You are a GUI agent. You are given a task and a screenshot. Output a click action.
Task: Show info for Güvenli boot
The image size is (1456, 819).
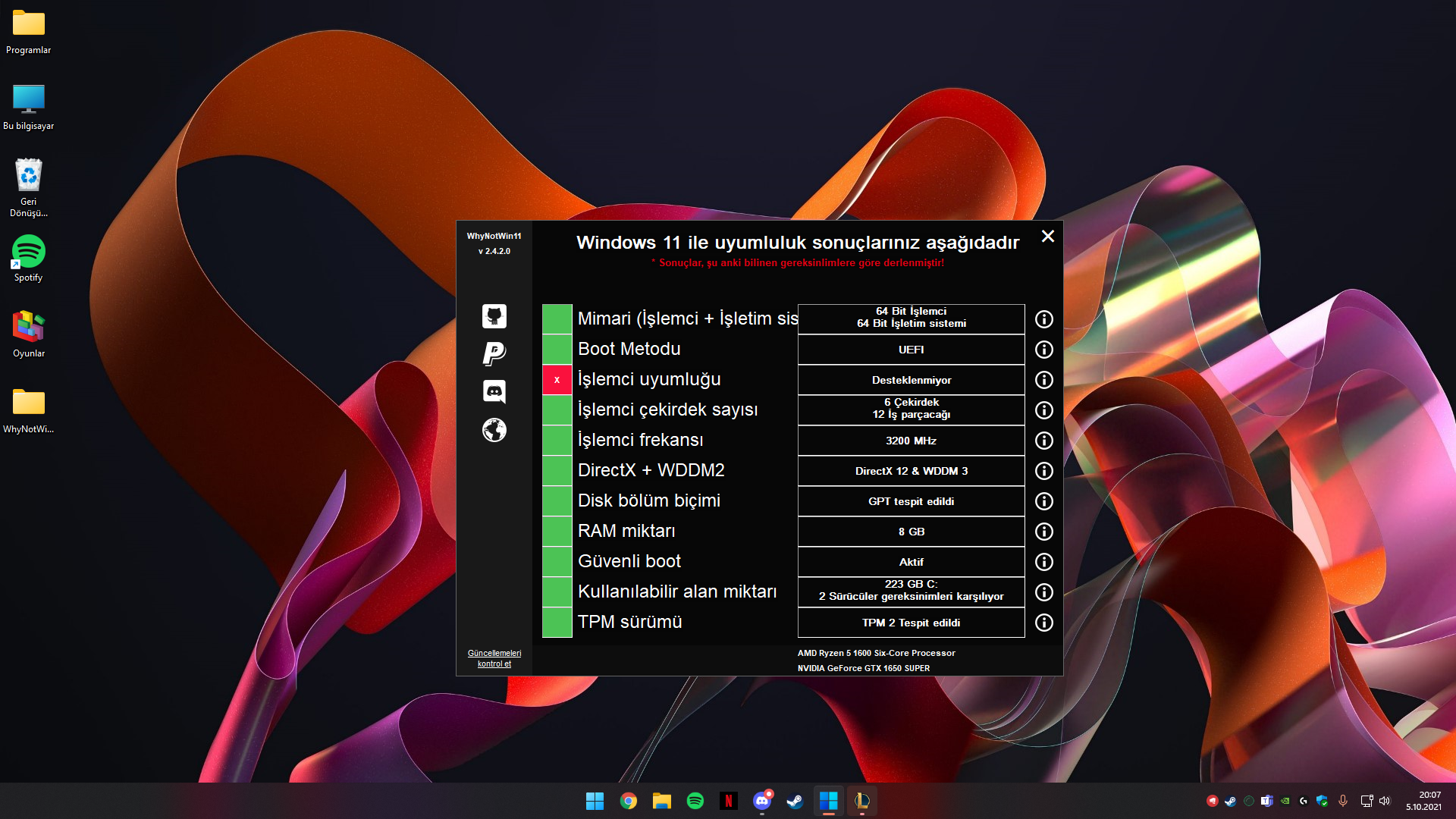pyautogui.click(x=1044, y=562)
